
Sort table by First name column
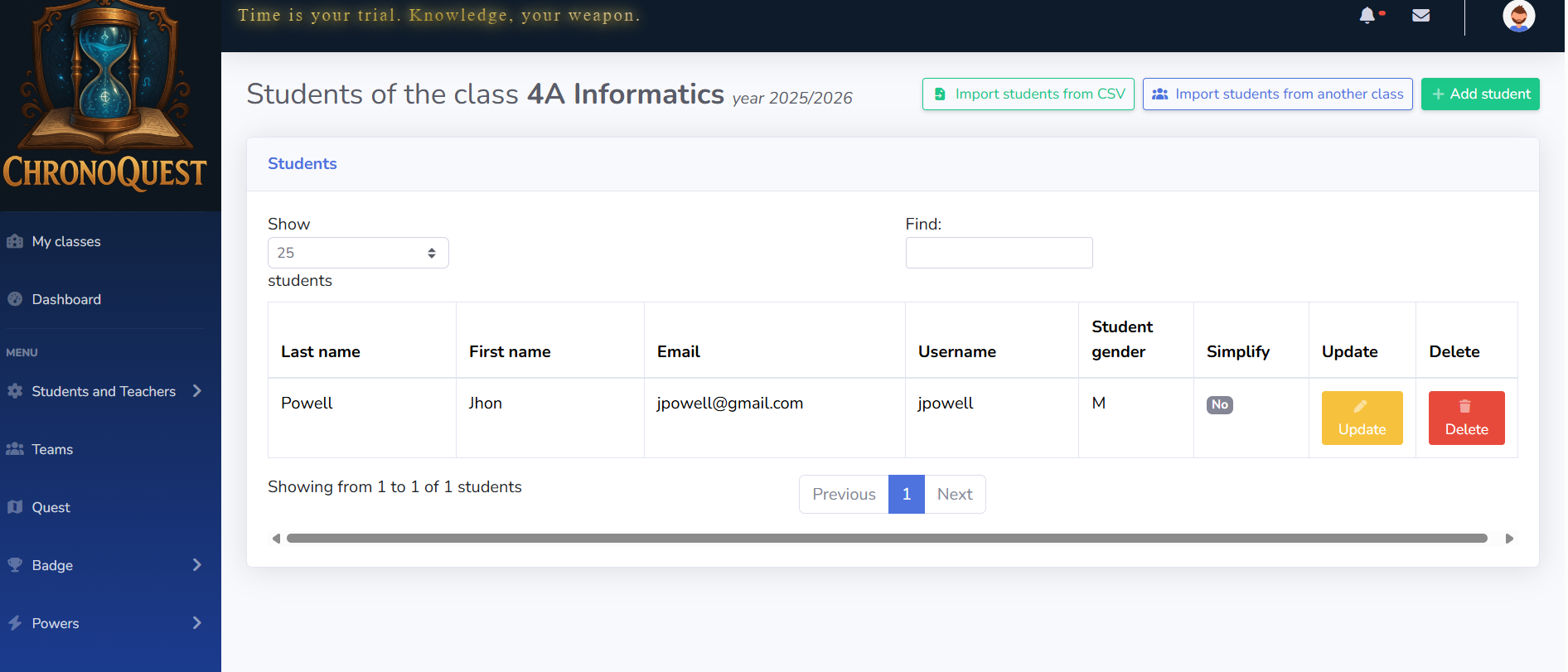coord(550,341)
